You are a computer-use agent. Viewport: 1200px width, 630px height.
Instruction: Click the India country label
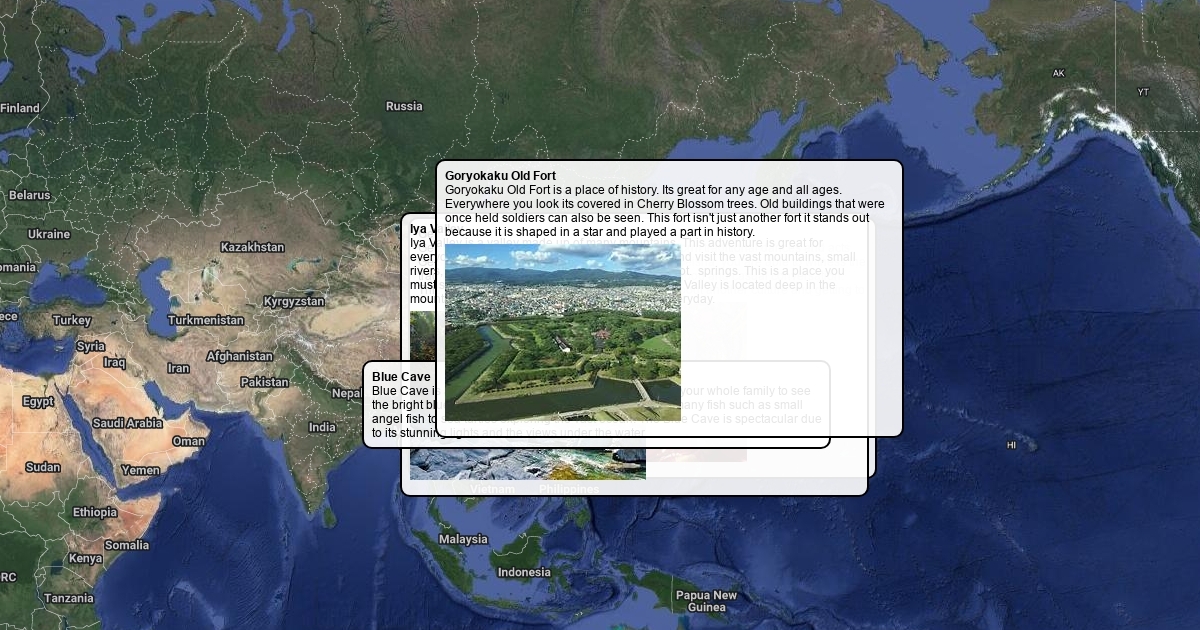tap(322, 427)
